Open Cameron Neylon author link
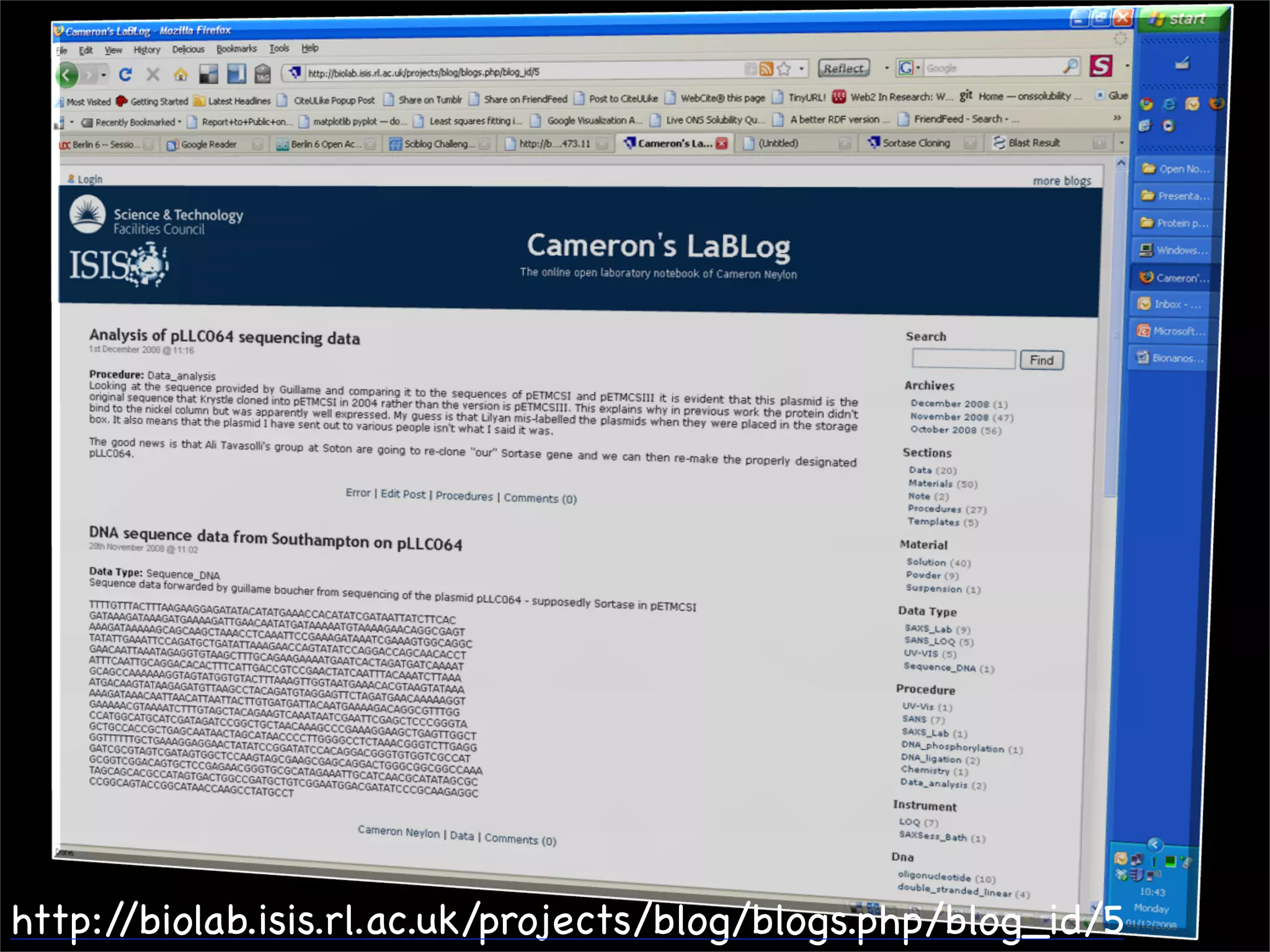The image size is (1270, 952). (x=398, y=832)
